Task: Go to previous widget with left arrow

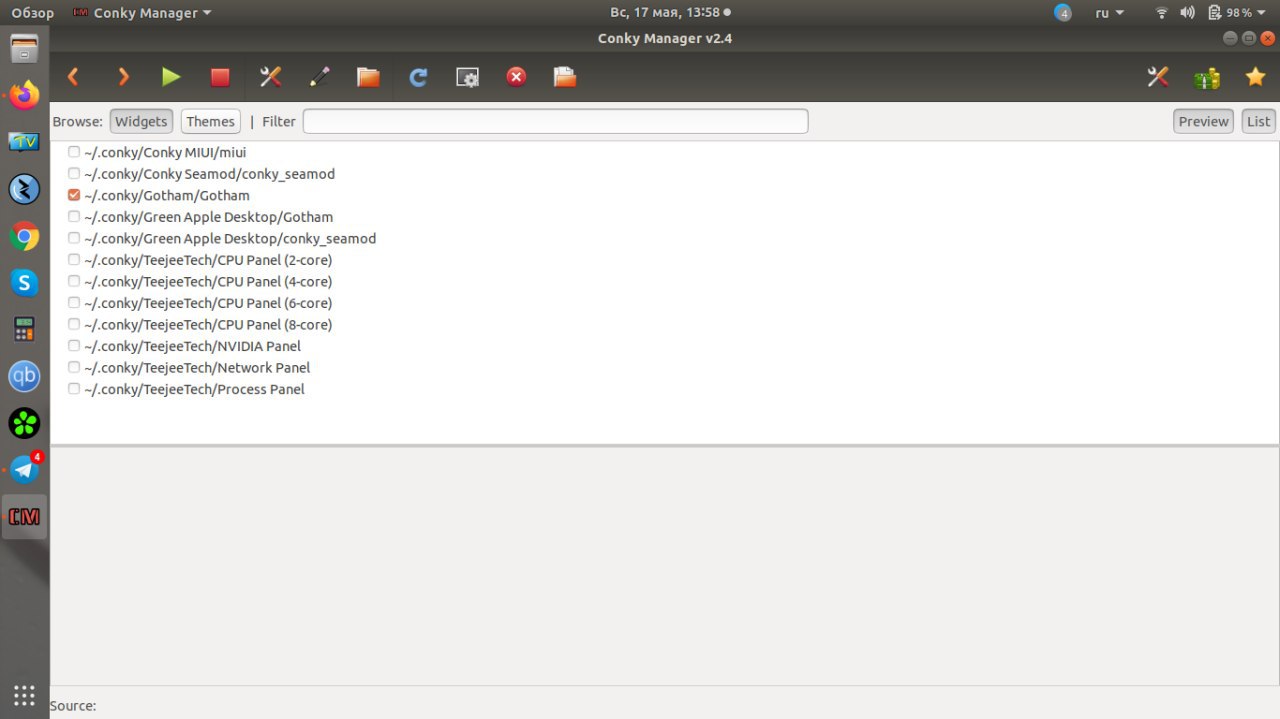Action: pos(73,77)
